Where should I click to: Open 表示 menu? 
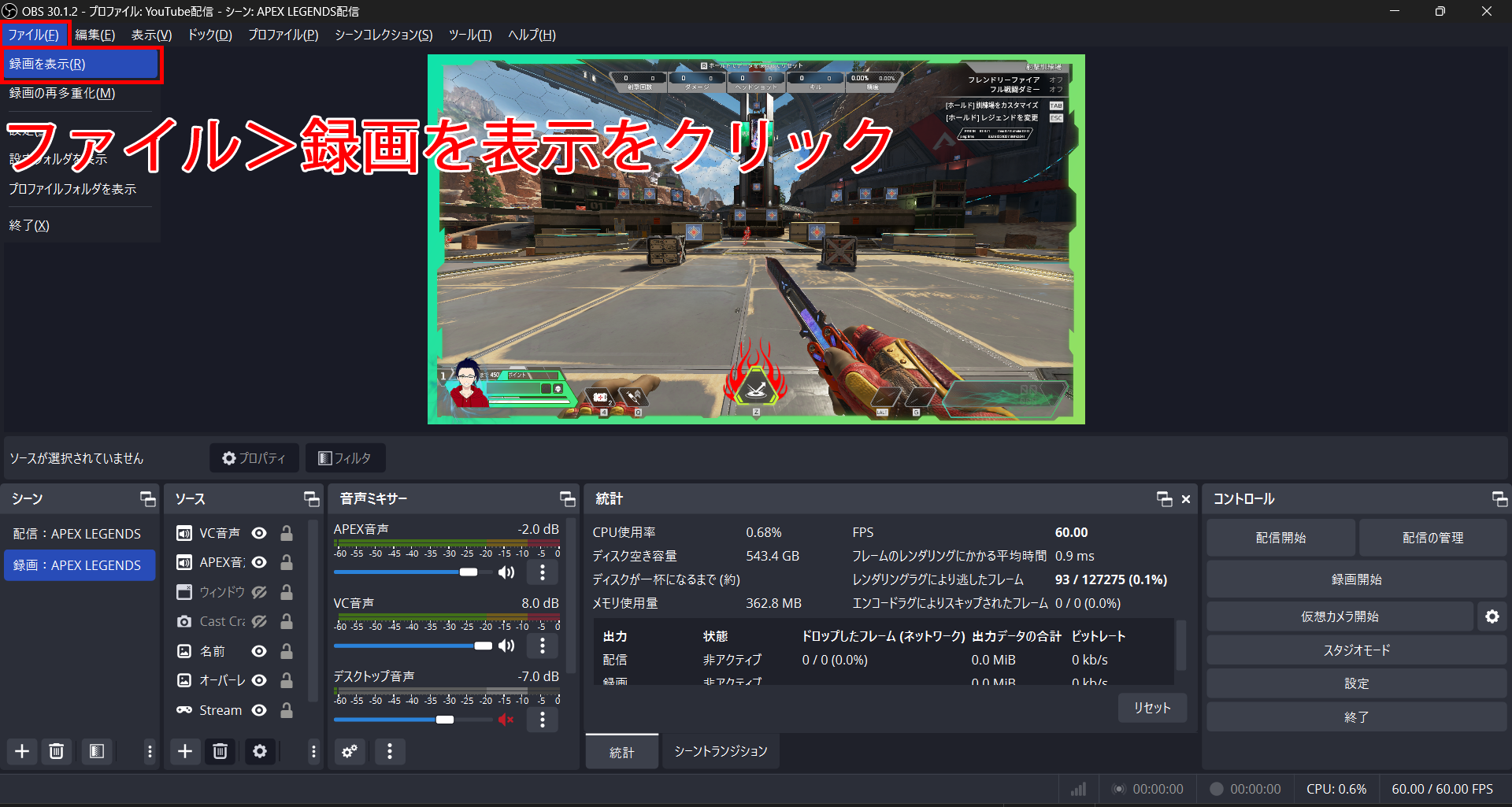(151, 35)
